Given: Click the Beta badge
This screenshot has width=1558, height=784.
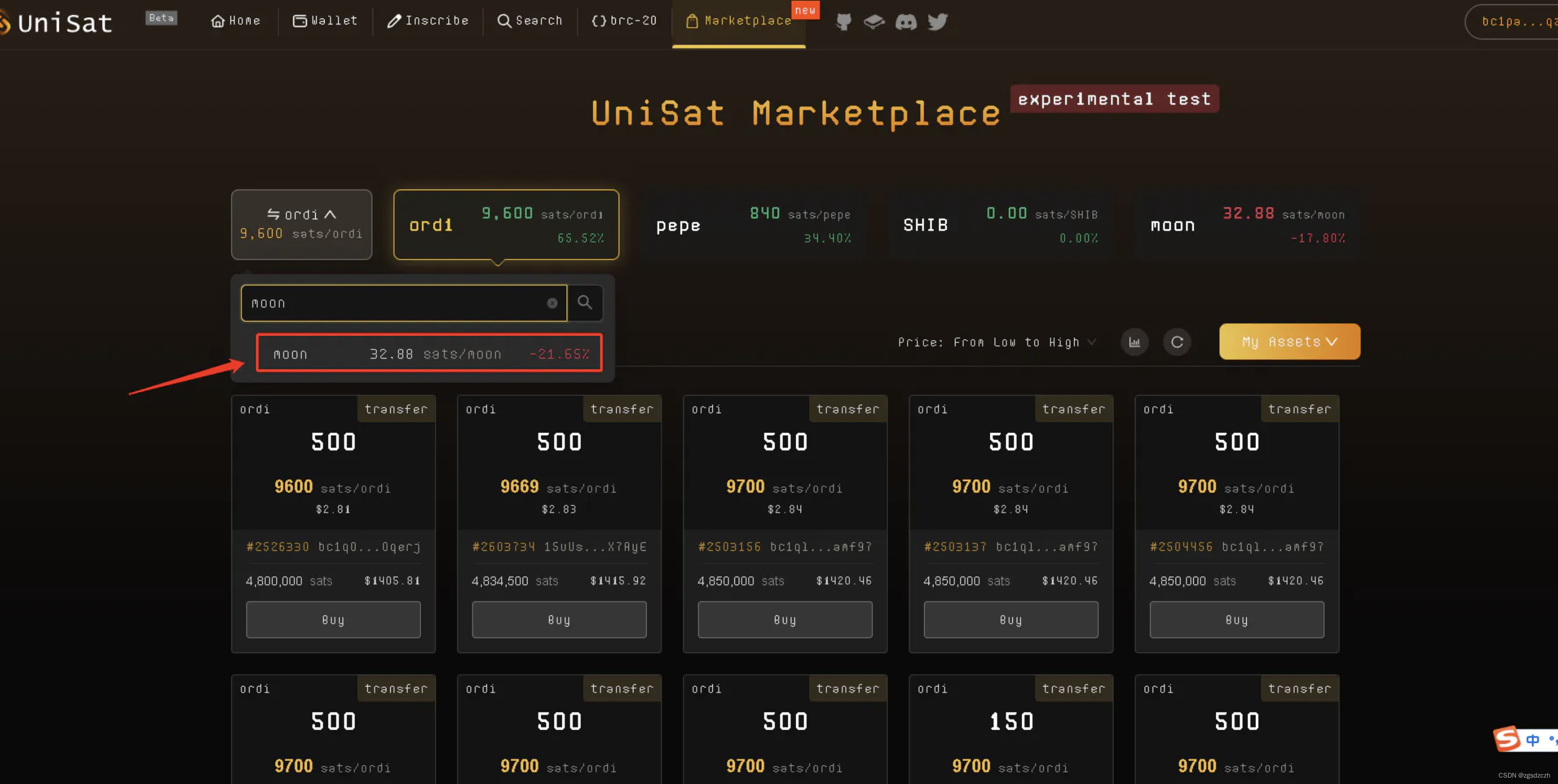Looking at the screenshot, I should coord(161,18).
